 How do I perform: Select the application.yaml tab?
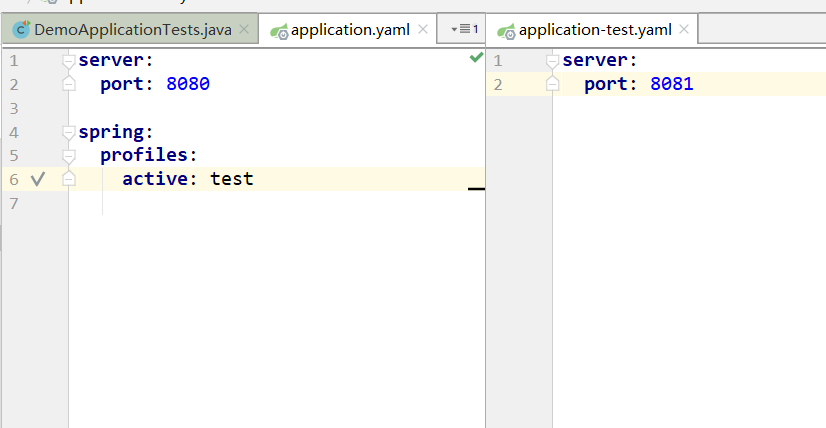[350, 30]
